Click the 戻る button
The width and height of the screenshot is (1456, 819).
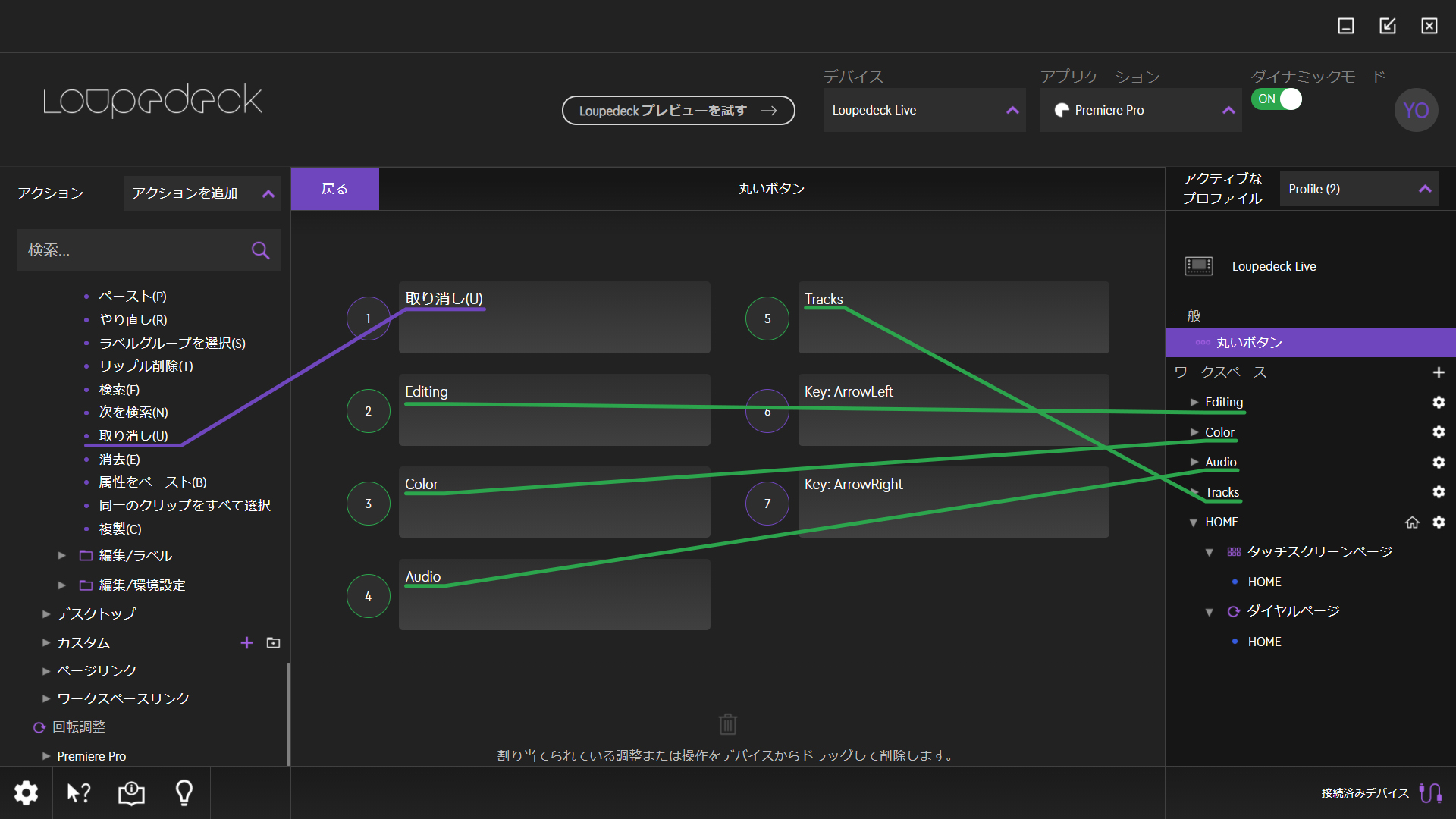click(334, 188)
